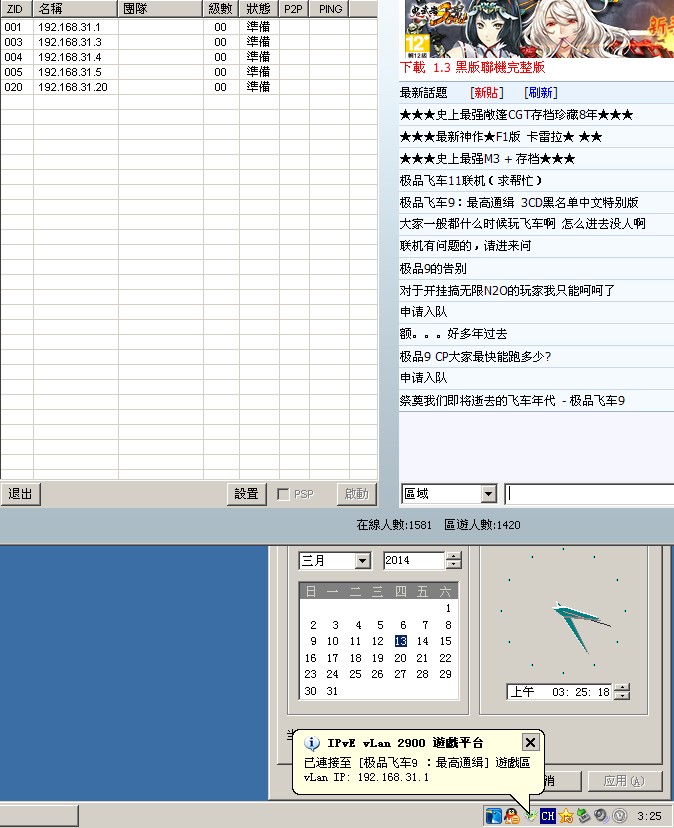The image size is (674, 828).
Task: Click the year 2014 spinner arrows
Action: click(439, 561)
